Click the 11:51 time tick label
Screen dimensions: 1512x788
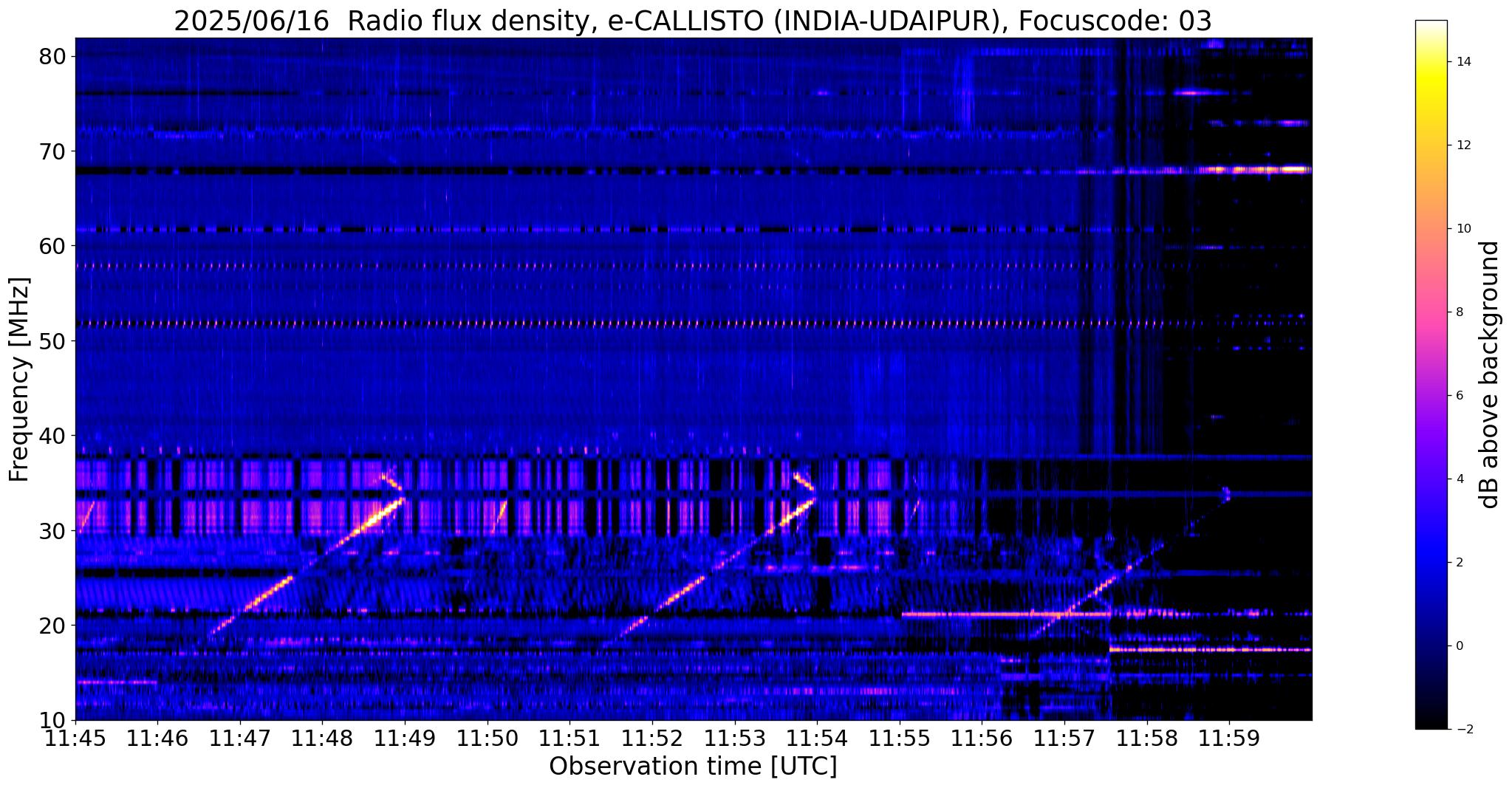tap(569, 739)
